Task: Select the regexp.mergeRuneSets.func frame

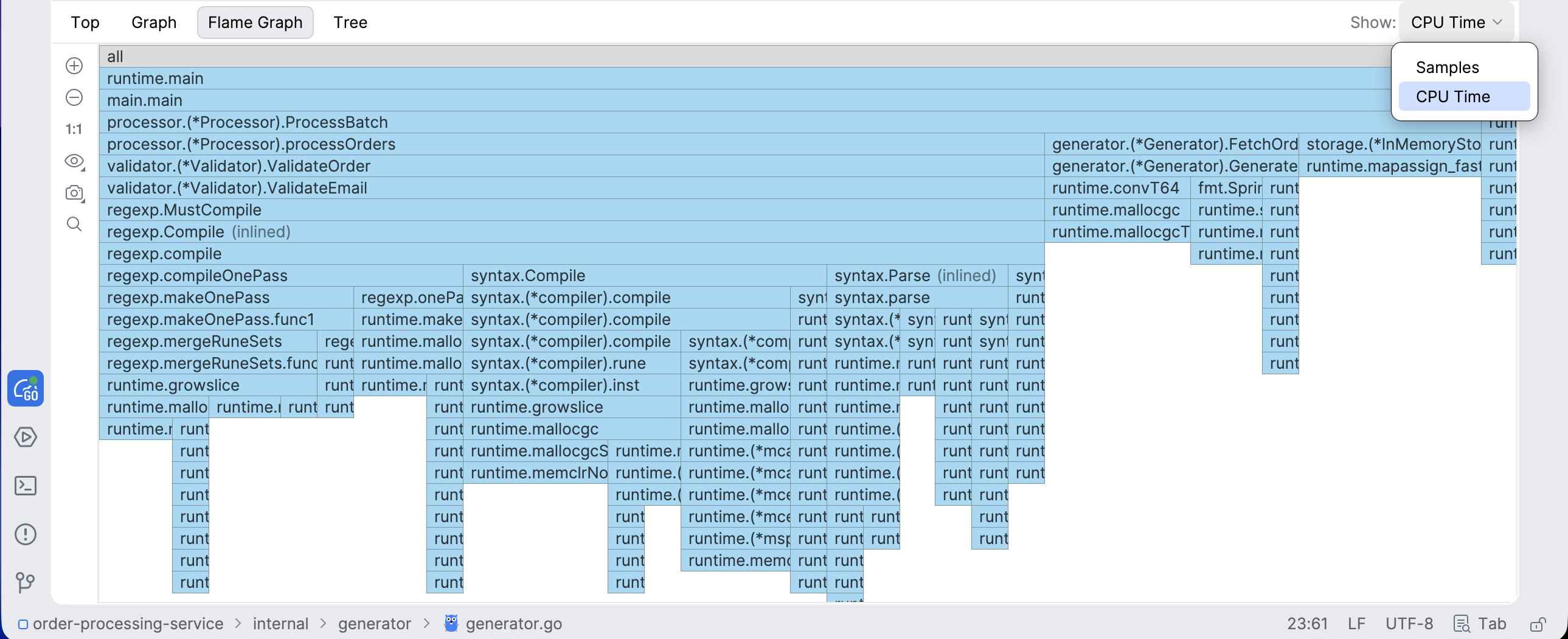Action: pos(208,364)
